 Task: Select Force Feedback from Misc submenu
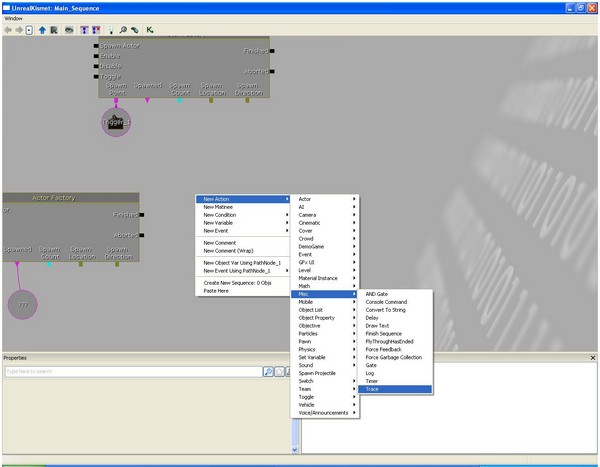pos(395,349)
